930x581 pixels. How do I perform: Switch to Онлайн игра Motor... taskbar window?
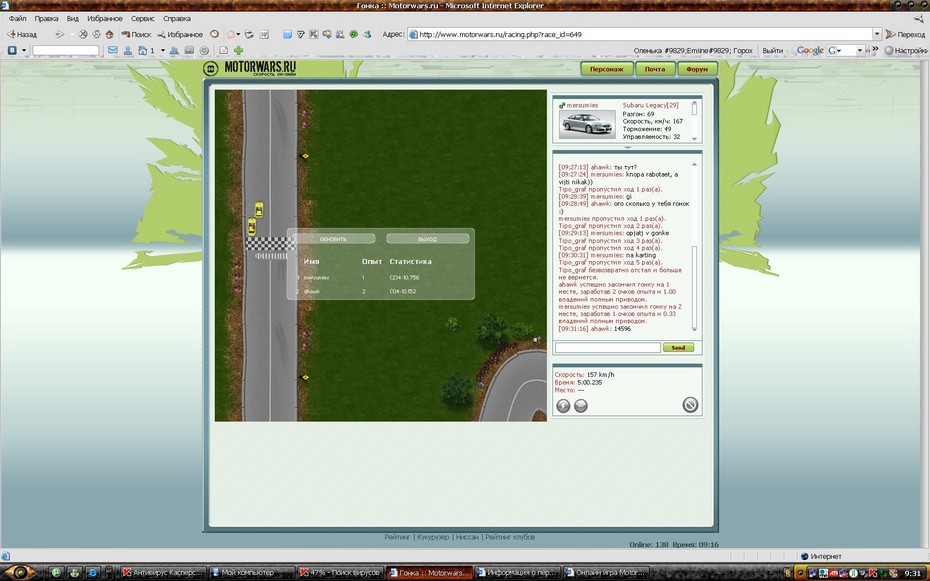tap(607, 573)
